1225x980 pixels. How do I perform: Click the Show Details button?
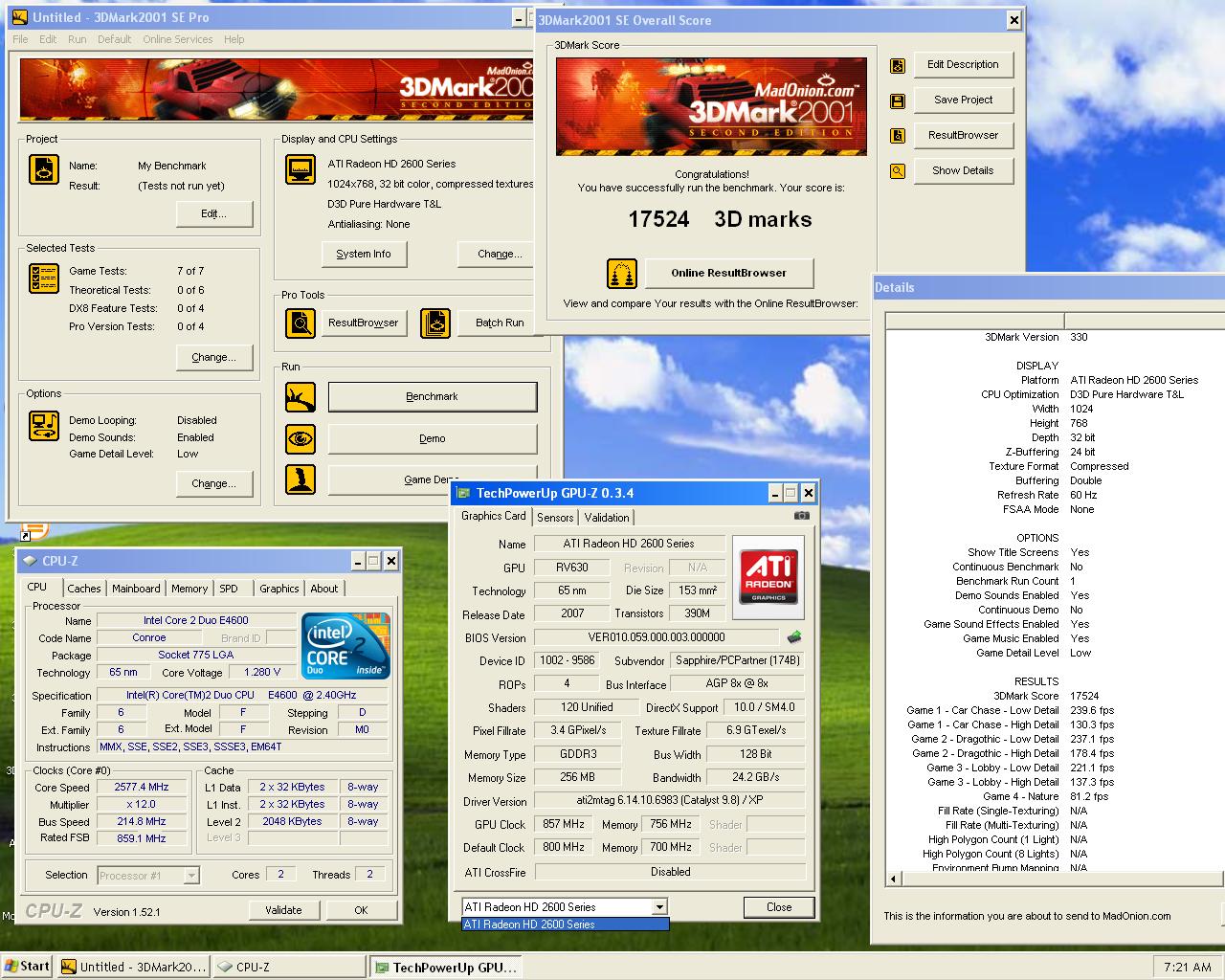pos(963,170)
